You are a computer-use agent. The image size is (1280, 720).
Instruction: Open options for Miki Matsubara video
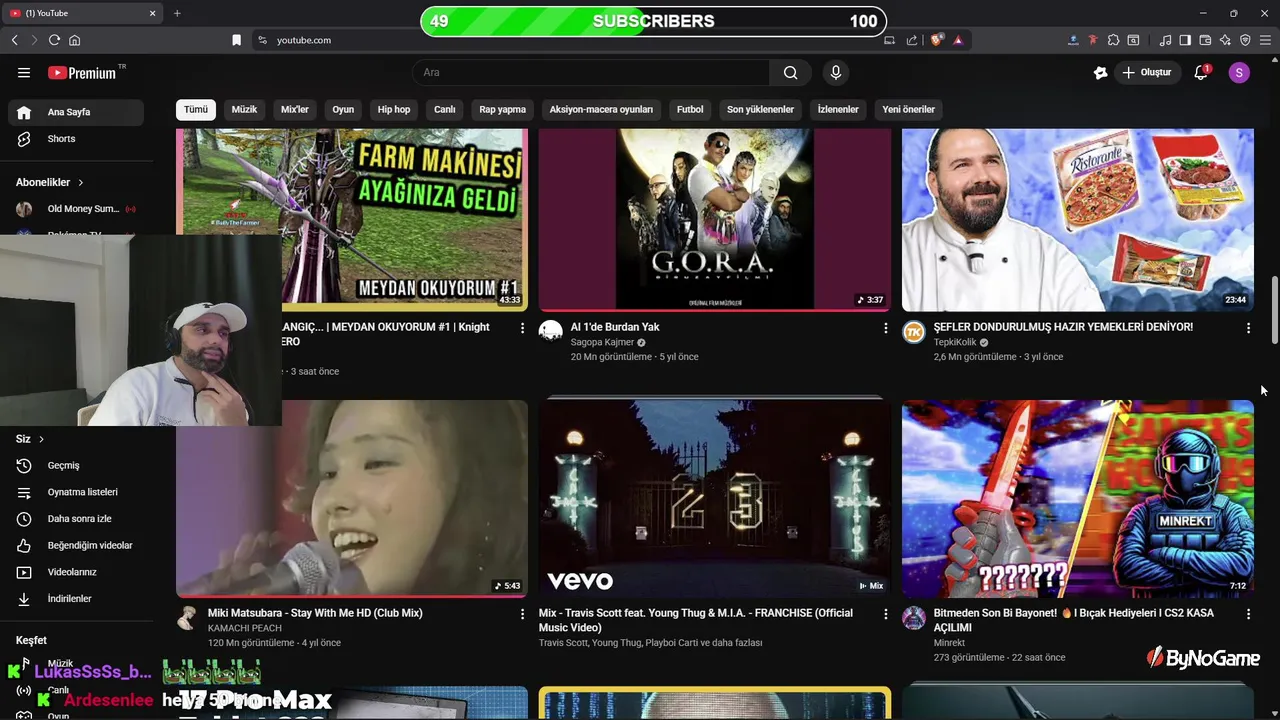click(x=522, y=614)
